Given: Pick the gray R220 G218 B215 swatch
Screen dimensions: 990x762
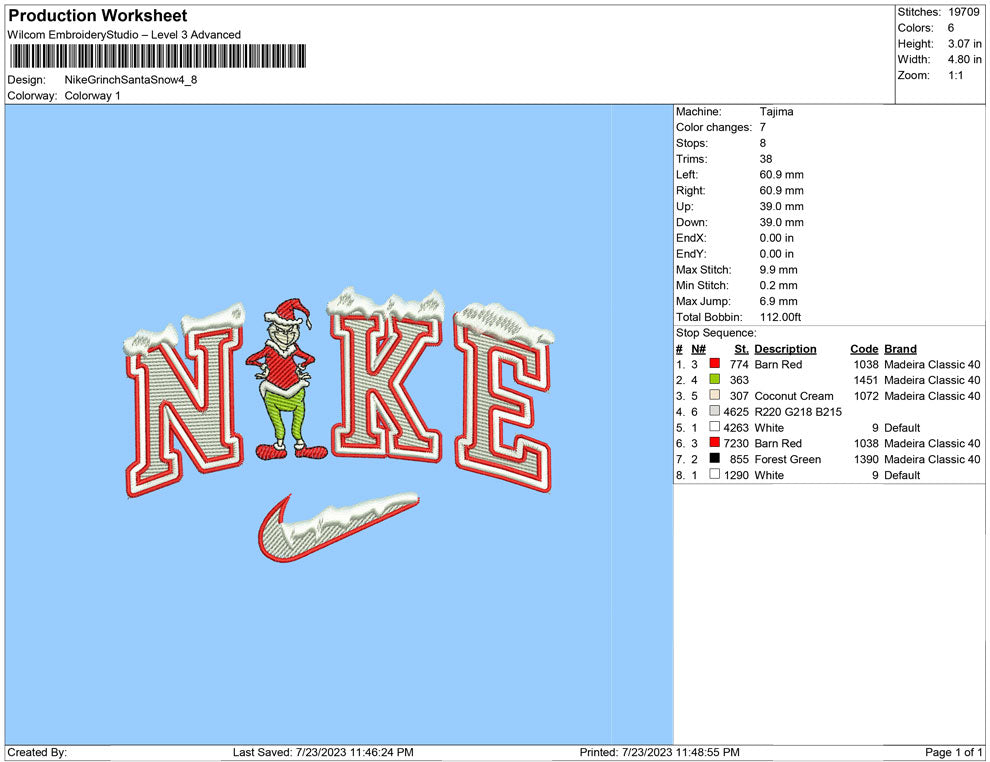Looking at the screenshot, I should pyautogui.click(x=714, y=412).
